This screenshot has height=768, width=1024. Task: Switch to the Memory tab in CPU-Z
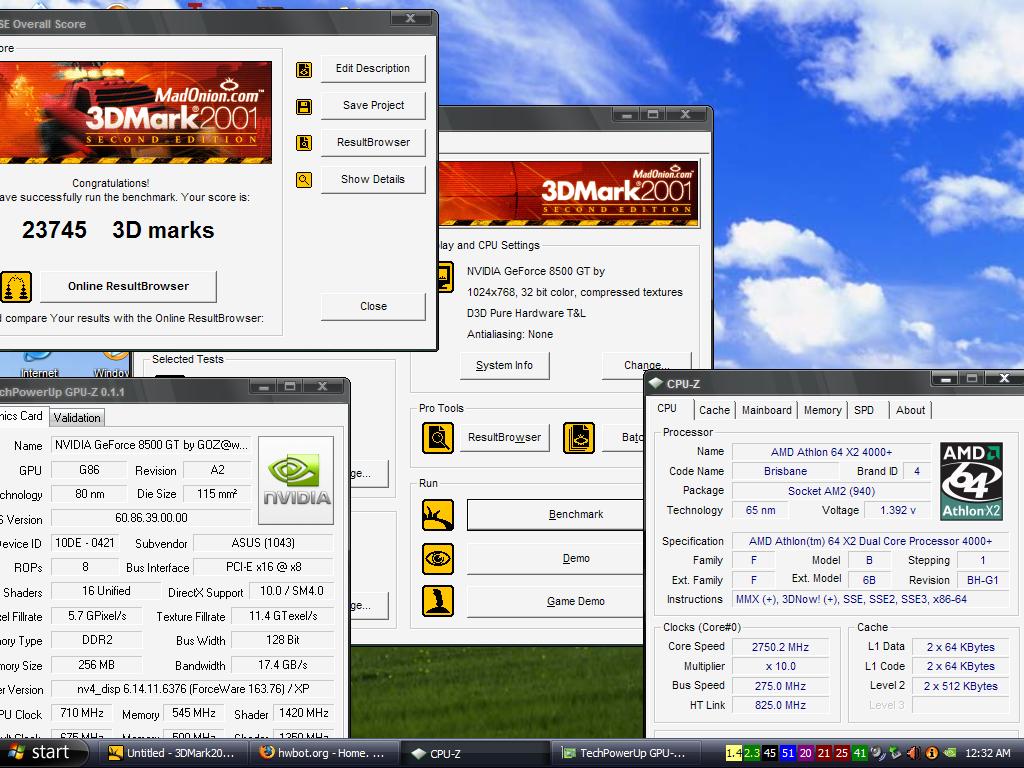pos(822,410)
